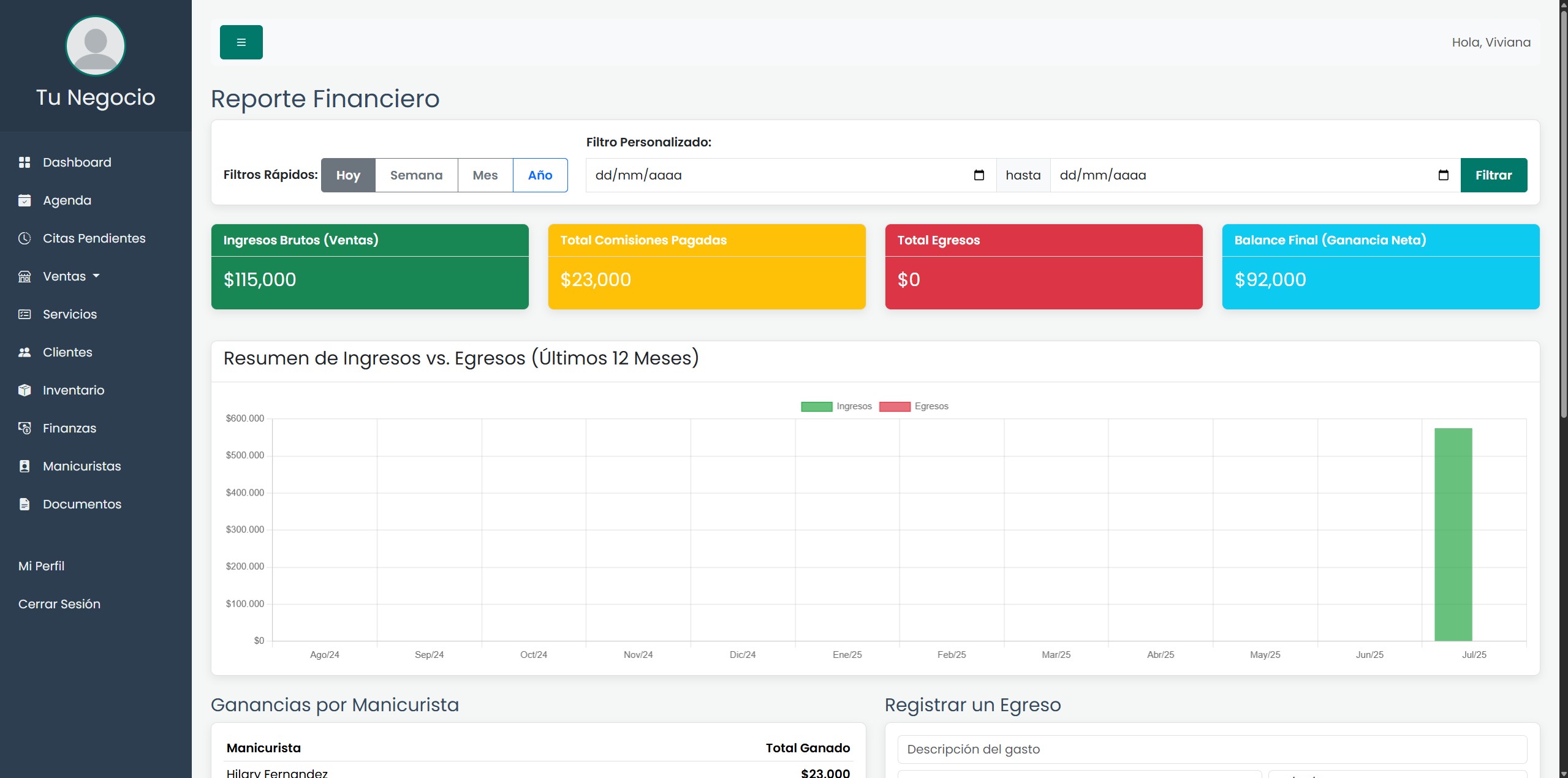
Task: Click the Jul/25 green income bar
Action: (1453, 534)
